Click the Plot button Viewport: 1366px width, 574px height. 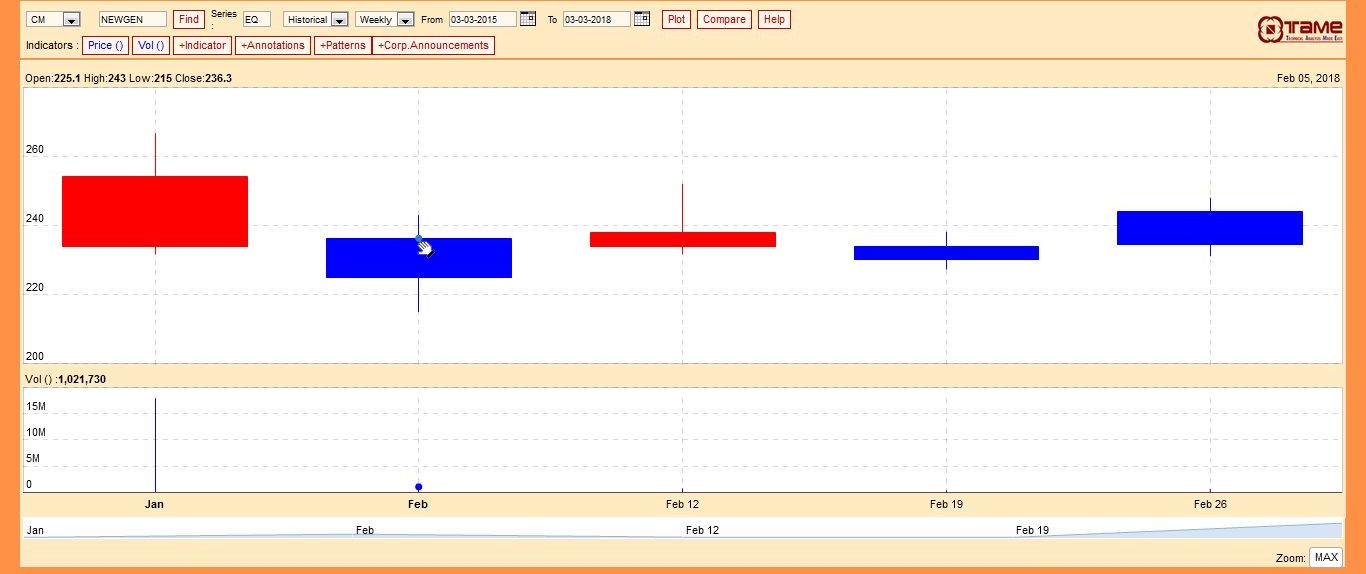676,20
